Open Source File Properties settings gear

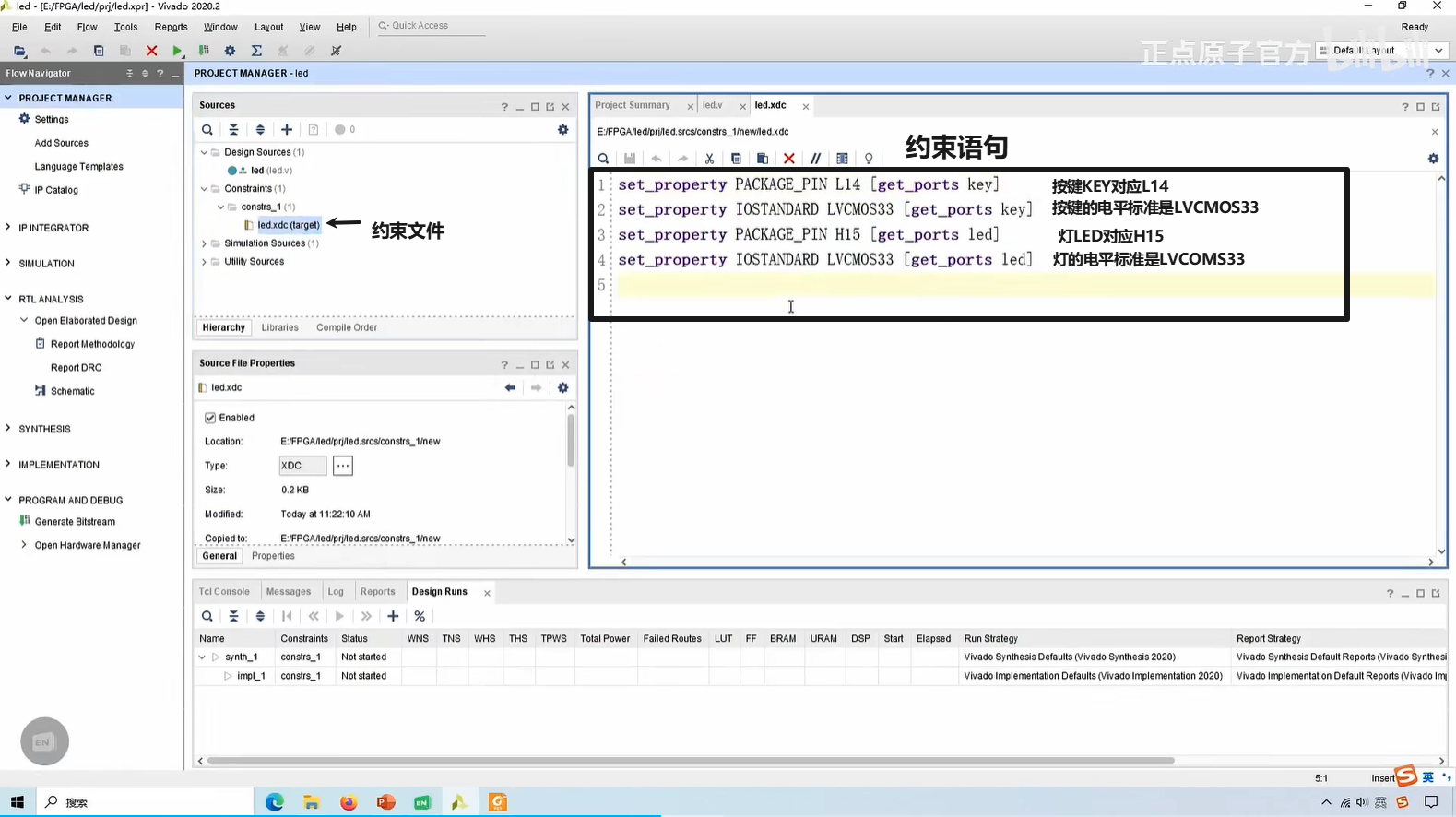coord(563,388)
